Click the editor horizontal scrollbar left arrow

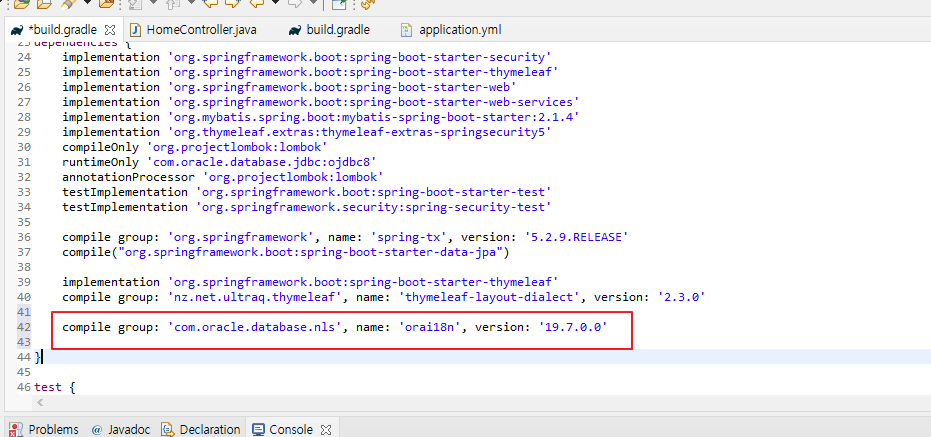pyautogui.click(x=40, y=403)
